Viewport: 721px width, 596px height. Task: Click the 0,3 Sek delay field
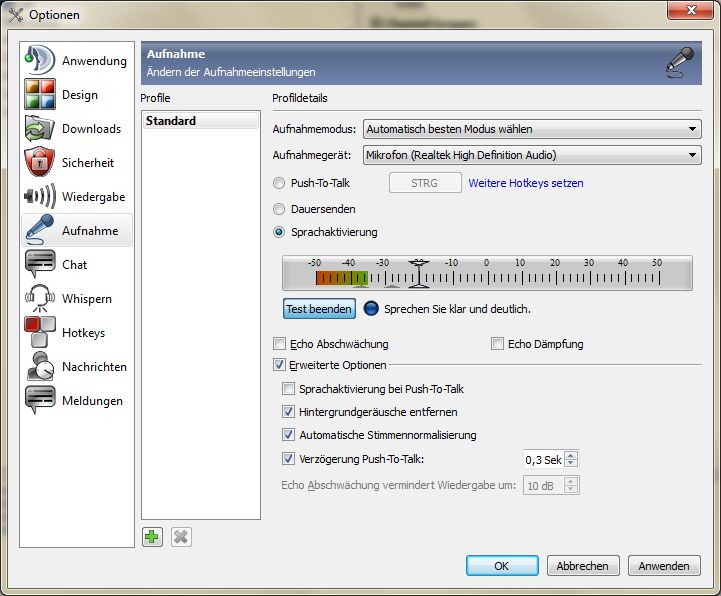pos(544,459)
